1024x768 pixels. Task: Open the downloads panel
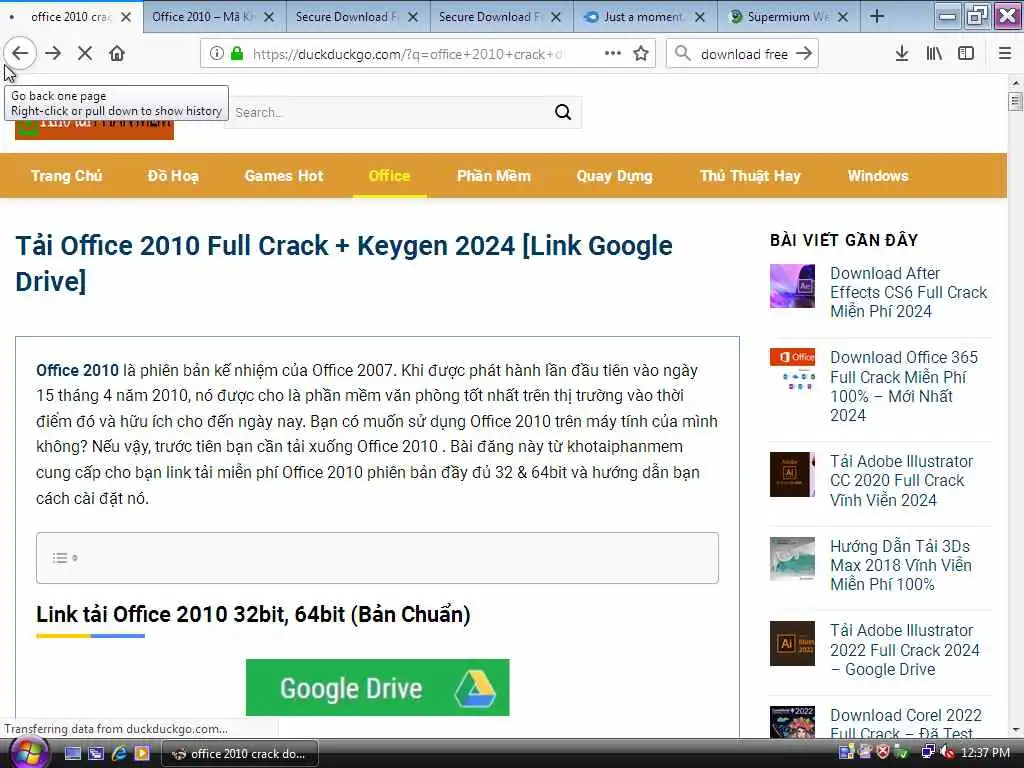click(x=902, y=54)
